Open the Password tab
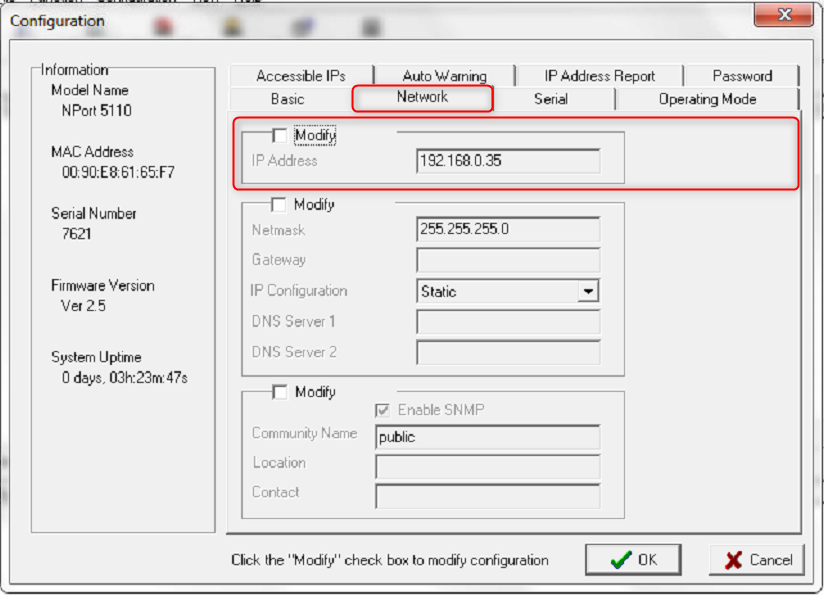This screenshot has height=595, width=824. (742, 76)
